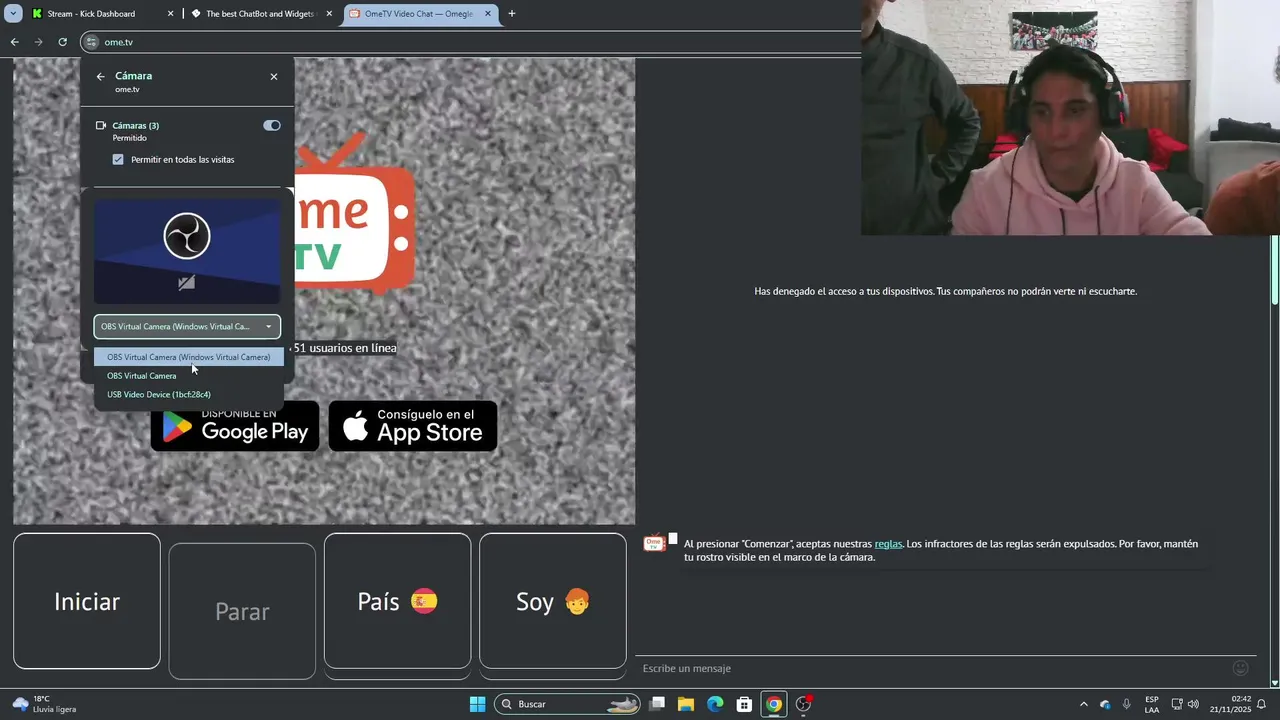This screenshot has height=720, width=1280.
Task: Uncheck Permitir en todas las visitas
Action: coord(118,159)
